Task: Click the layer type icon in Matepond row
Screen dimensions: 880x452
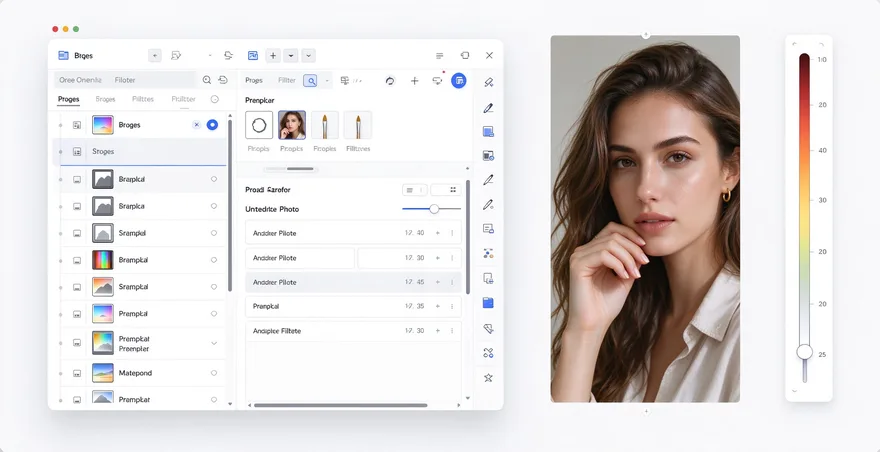Action: point(77,373)
